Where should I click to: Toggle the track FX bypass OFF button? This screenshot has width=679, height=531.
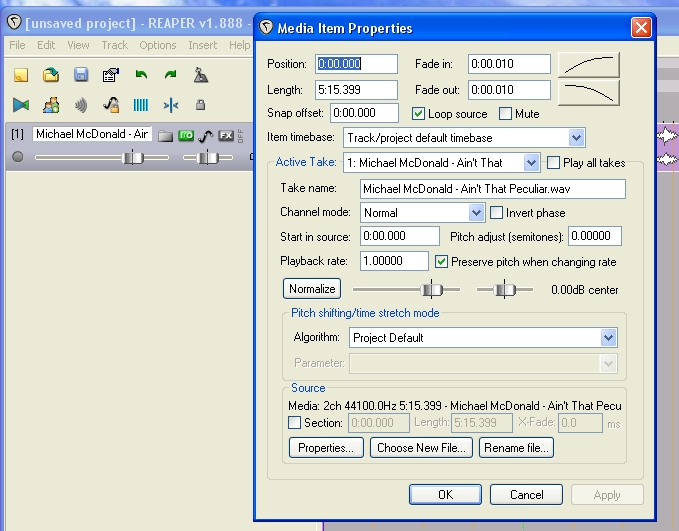tap(240, 136)
